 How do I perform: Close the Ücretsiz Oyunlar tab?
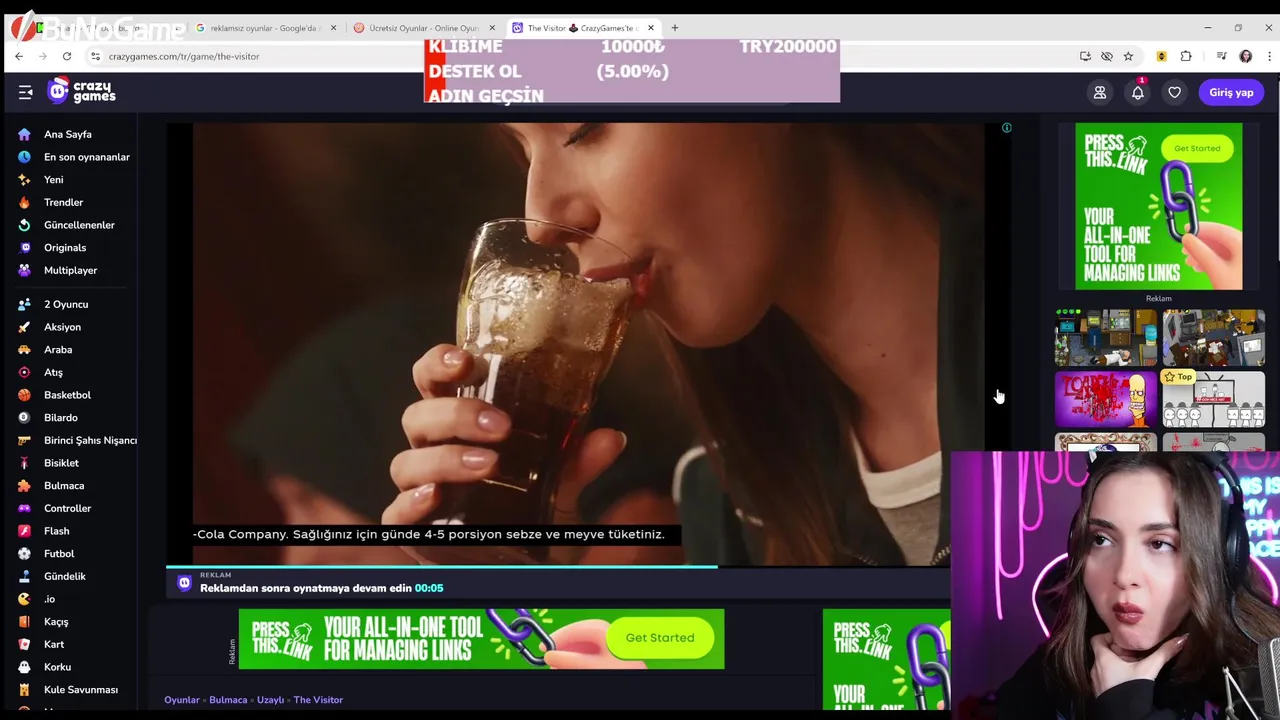pyautogui.click(x=491, y=28)
